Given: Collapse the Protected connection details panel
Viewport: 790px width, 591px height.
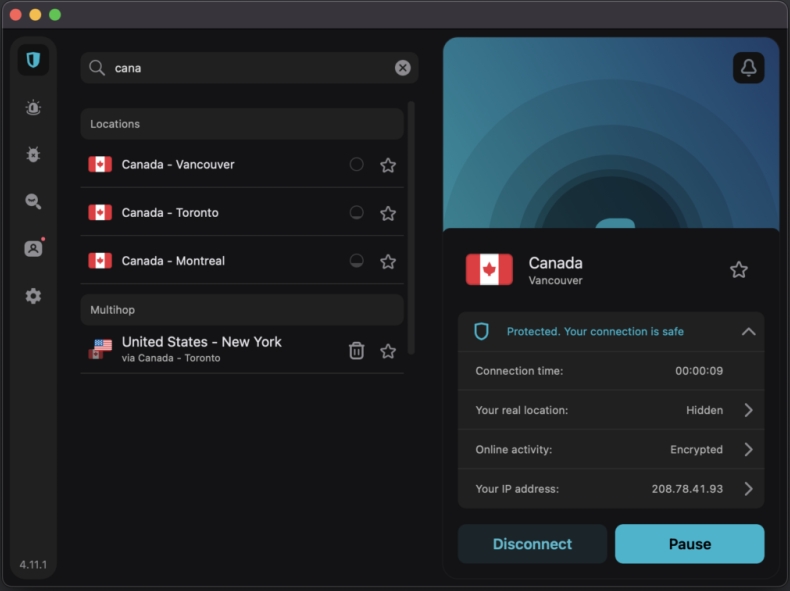Looking at the screenshot, I should (748, 332).
